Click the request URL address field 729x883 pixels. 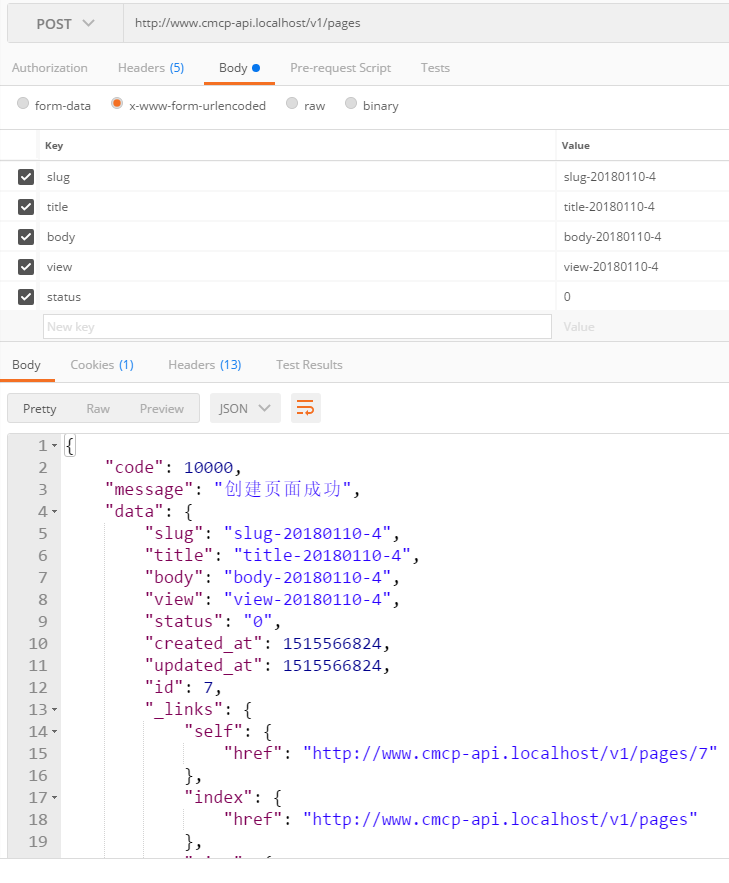420,24
